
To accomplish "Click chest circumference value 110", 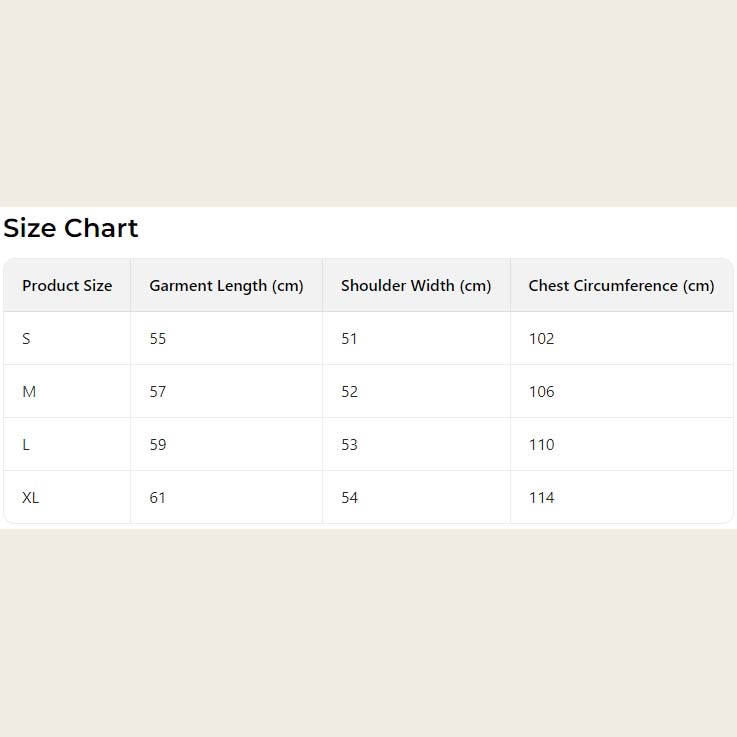I will click(541, 445).
